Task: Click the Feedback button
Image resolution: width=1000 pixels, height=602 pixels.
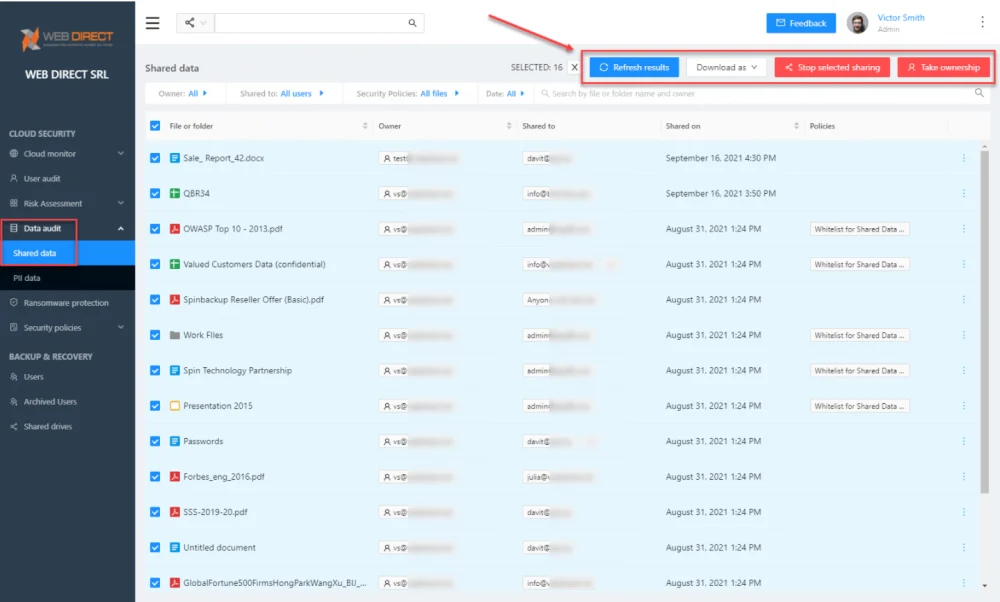Action: pyautogui.click(x=801, y=23)
